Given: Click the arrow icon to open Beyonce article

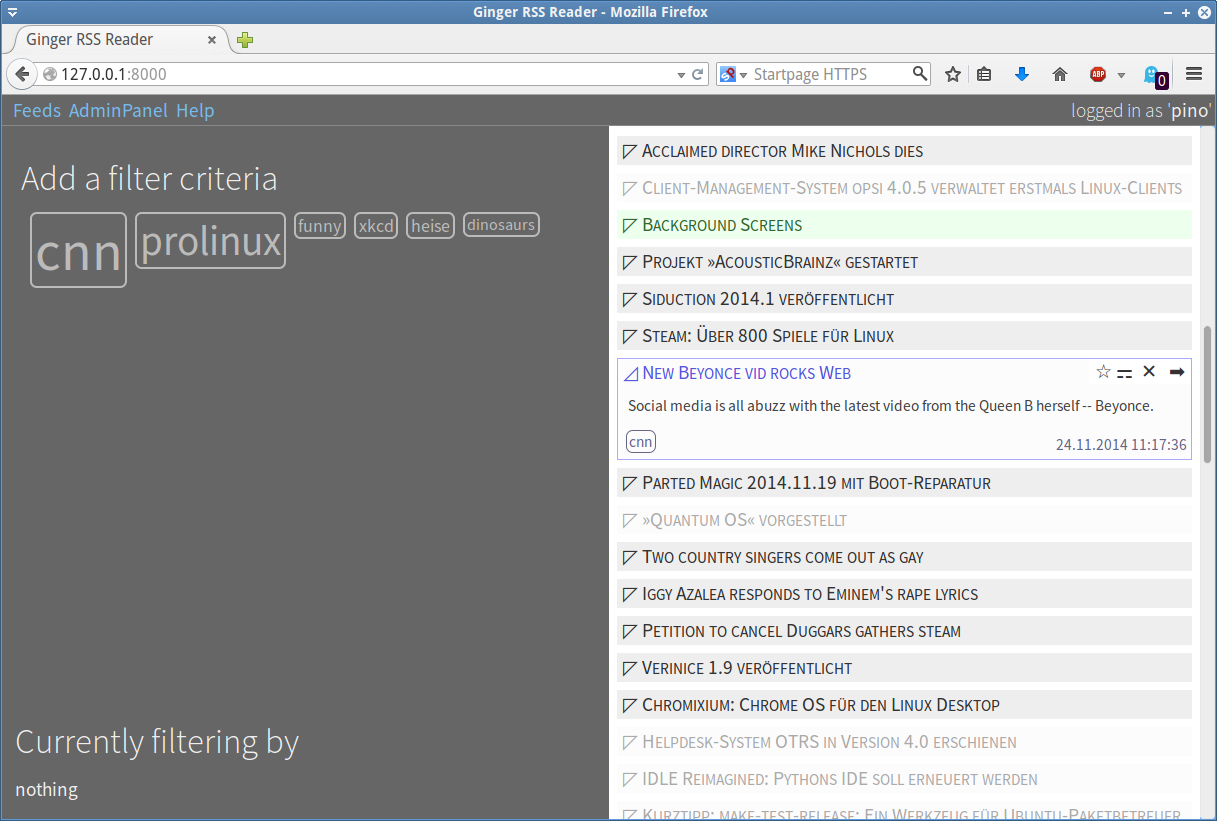Looking at the screenshot, I should tap(1177, 372).
